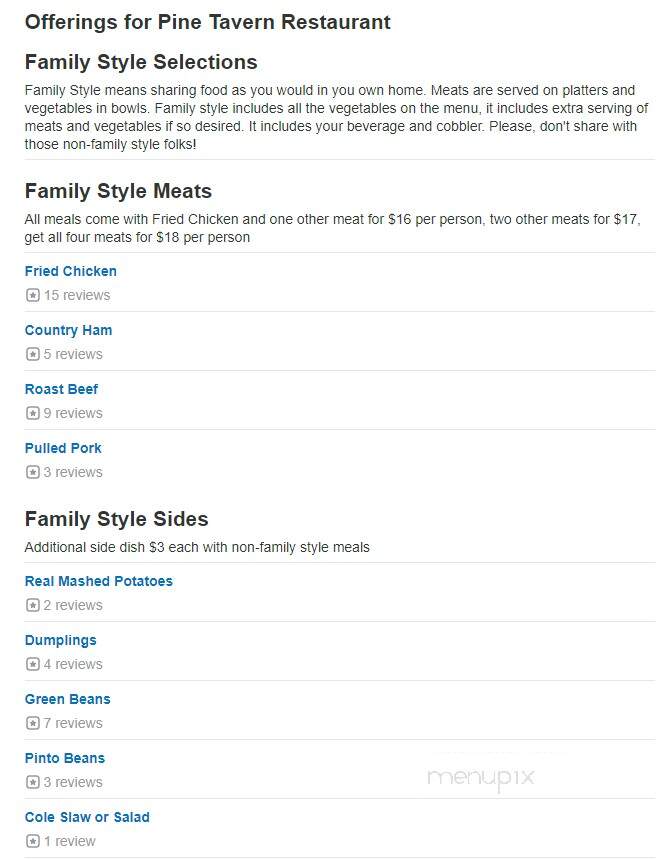Click the star icon under Pinto Beans
This screenshot has height=860, width=660.
tap(33, 782)
